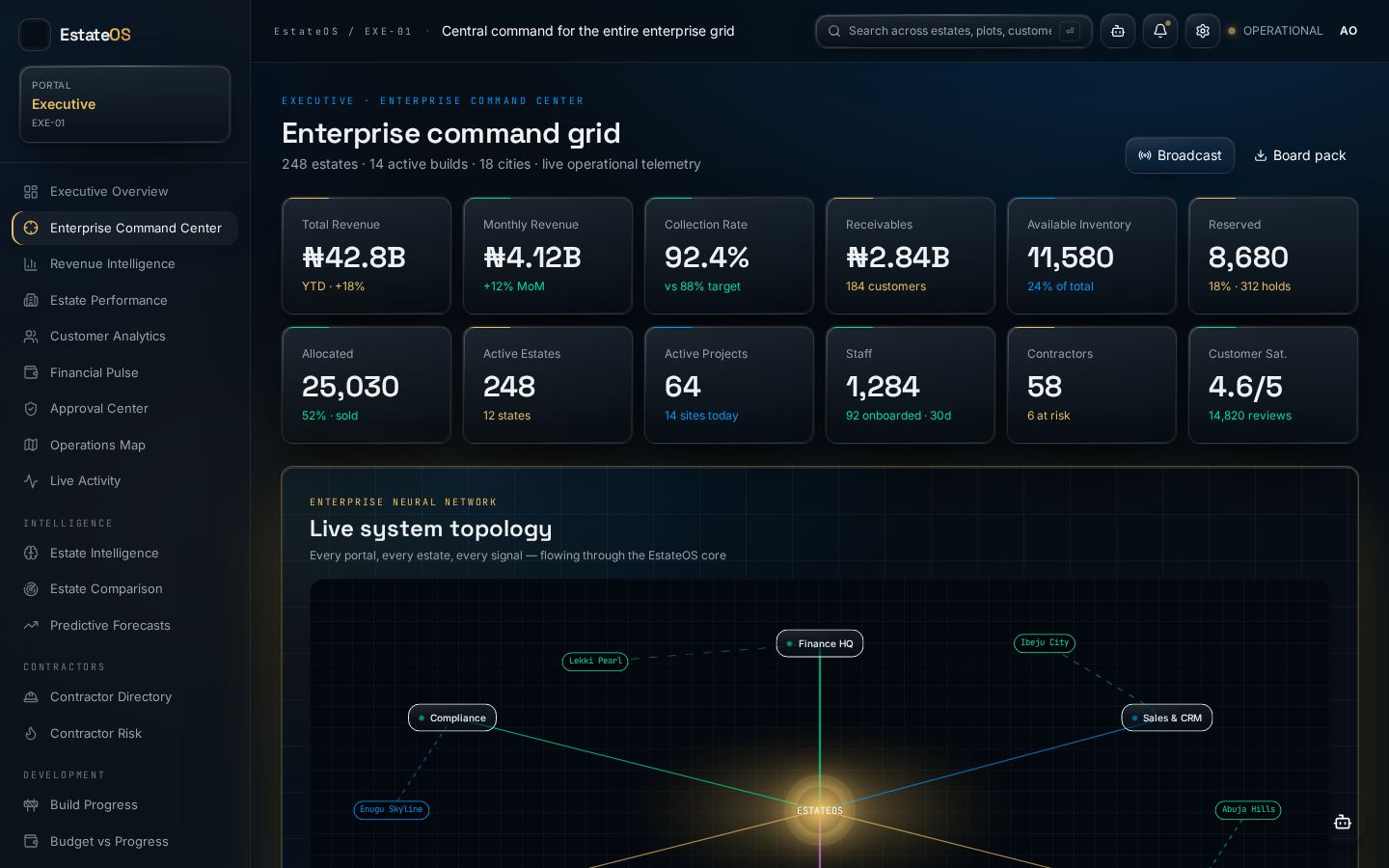The width and height of the screenshot is (1389, 868).
Task: Select the Sales & CRM topology node
Action: pyautogui.click(x=1167, y=718)
